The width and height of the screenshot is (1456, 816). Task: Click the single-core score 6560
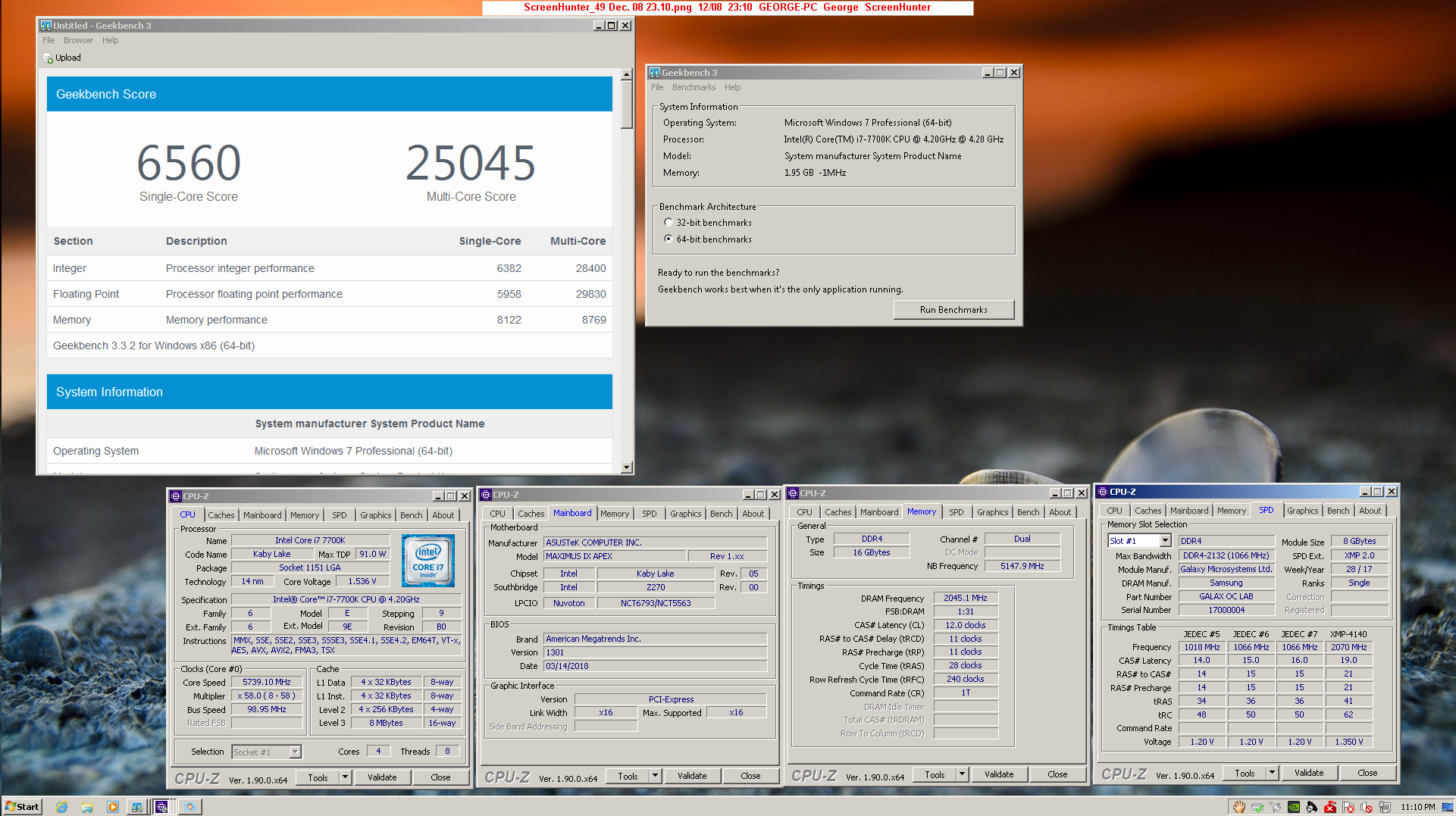pos(189,163)
